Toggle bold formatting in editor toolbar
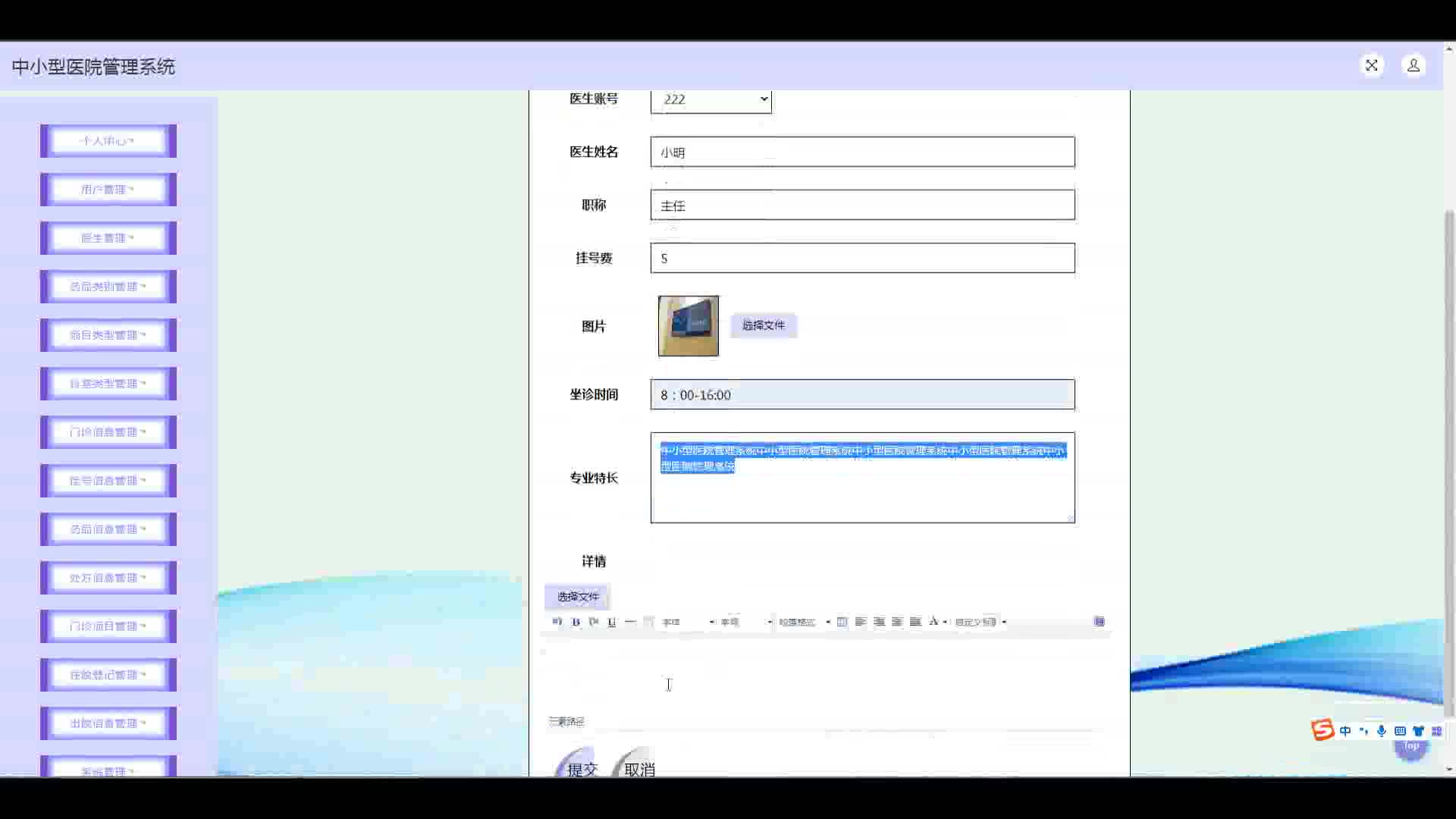This screenshot has height=819, width=1456. pyautogui.click(x=576, y=622)
